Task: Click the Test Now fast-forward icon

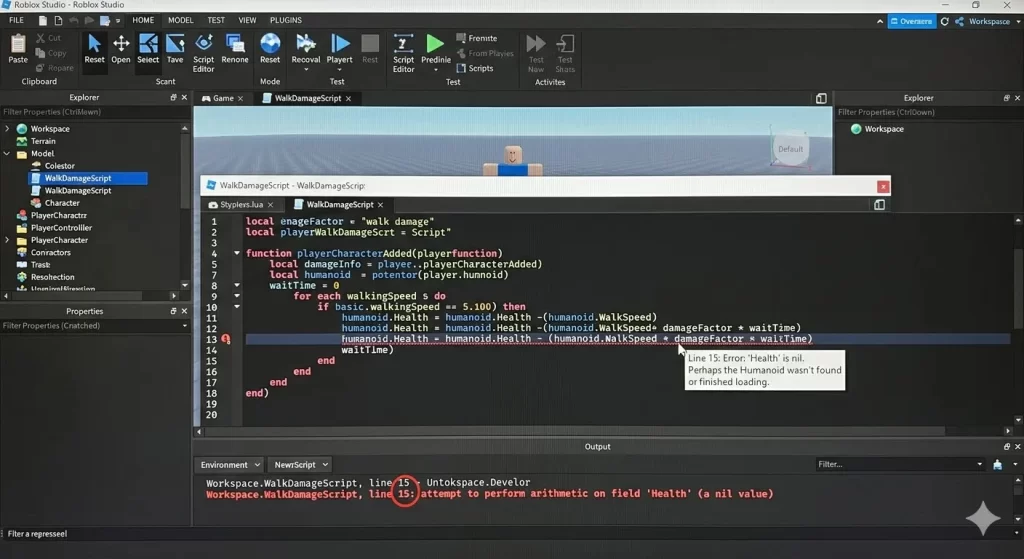Action: (536, 43)
